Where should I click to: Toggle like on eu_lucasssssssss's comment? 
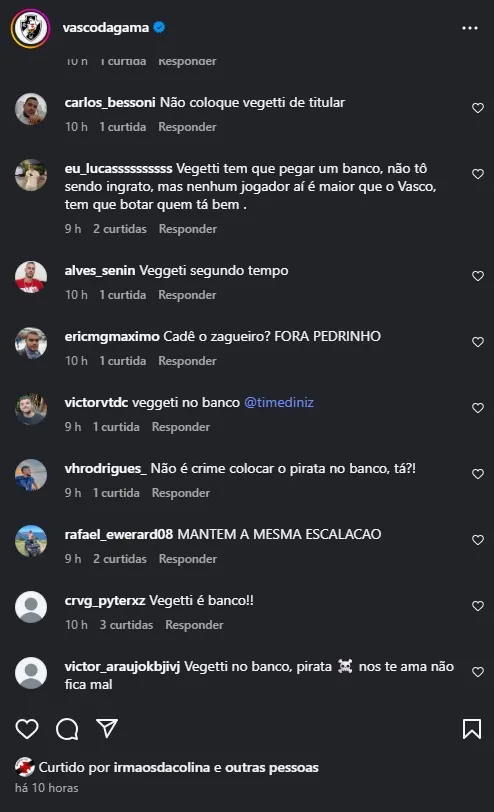(x=477, y=174)
